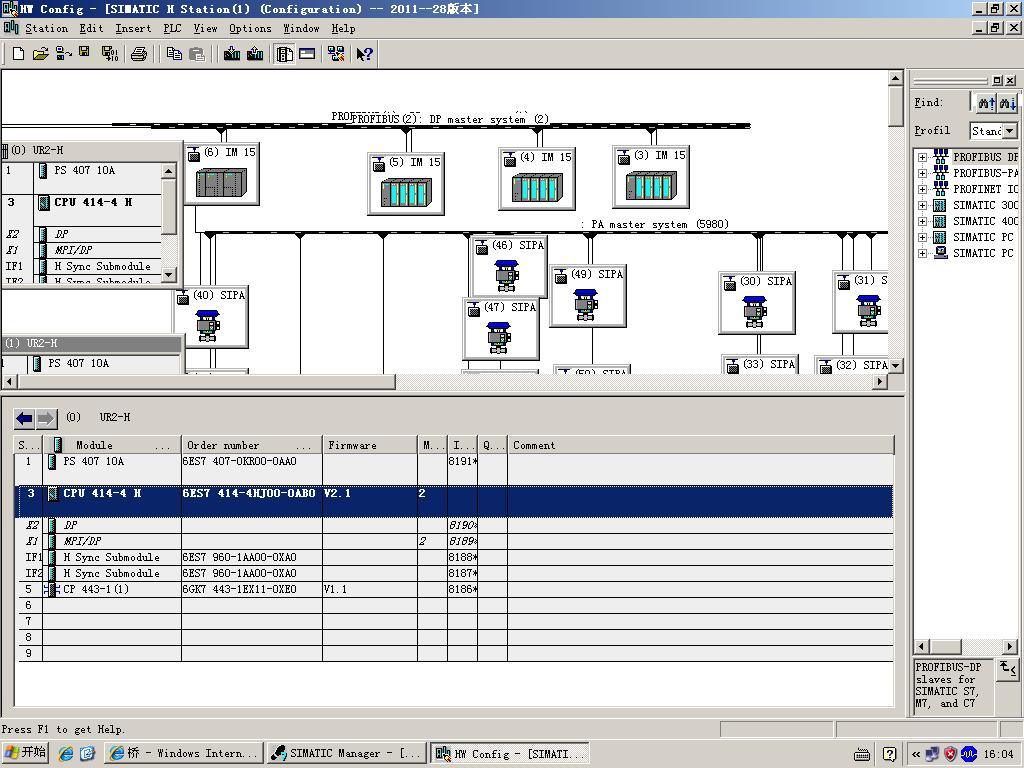This screenshot has width=1024, height=768.
Task: Expand the PROFIBUS DP catalog node
Action: (922, 157)
